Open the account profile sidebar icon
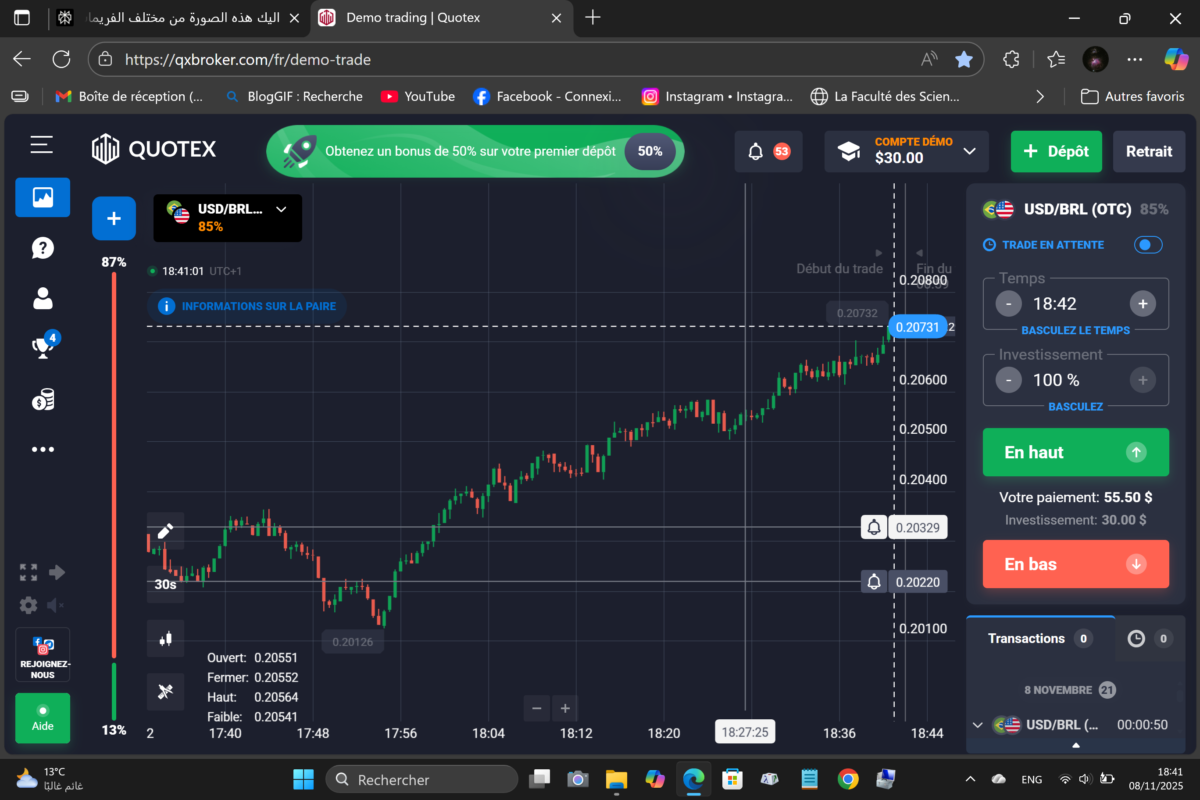The image size is (1200, 800). [x=42, y=298]
